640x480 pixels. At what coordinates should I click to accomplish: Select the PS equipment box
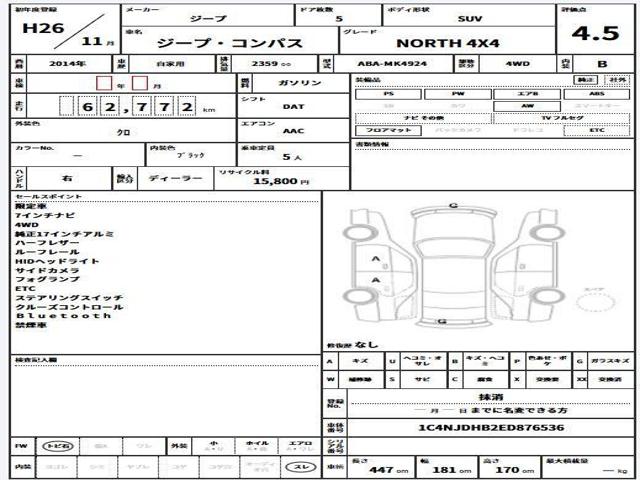click(389, 94)
